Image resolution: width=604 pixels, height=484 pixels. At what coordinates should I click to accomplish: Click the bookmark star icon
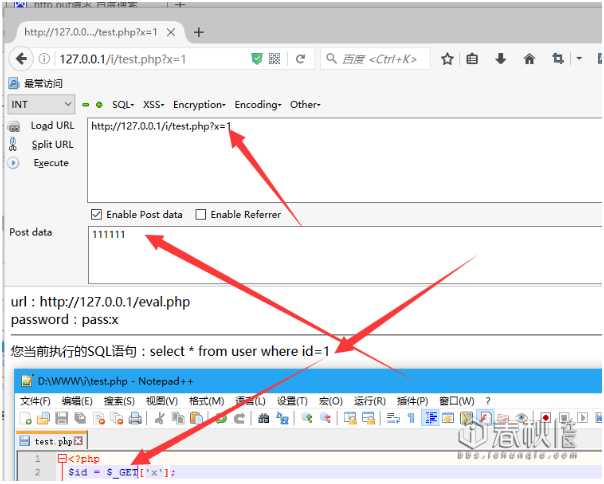click(x=447, y=59)
